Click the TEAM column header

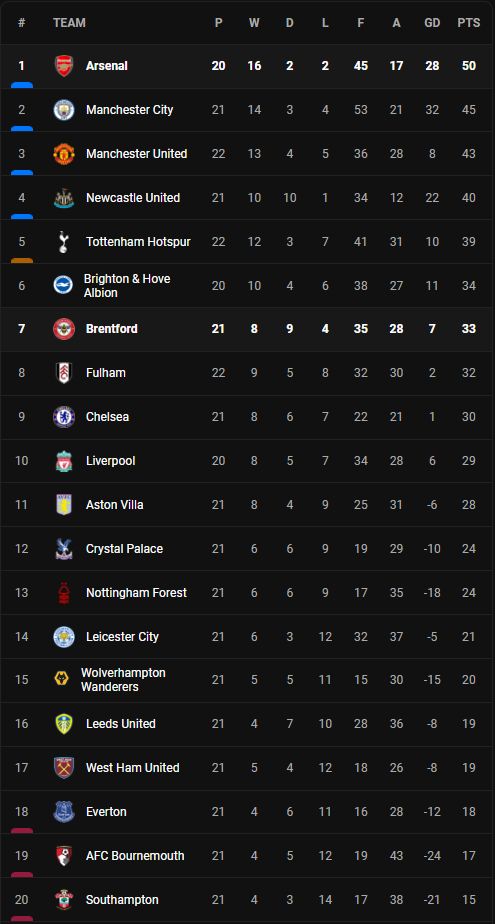pyautogui.click(x=69, y=23)
